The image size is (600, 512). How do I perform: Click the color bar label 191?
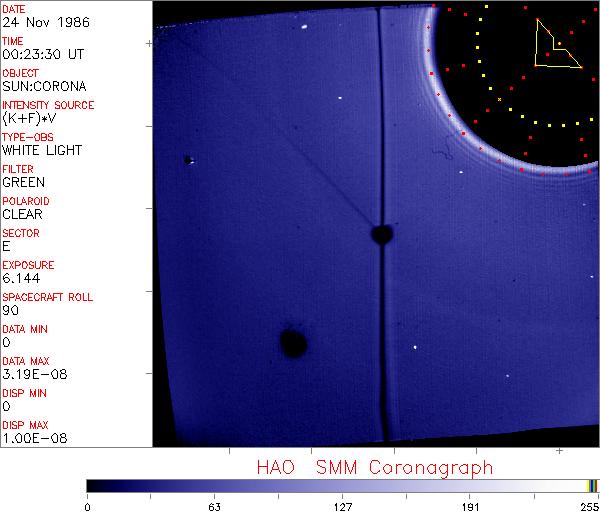pos(470,507)
